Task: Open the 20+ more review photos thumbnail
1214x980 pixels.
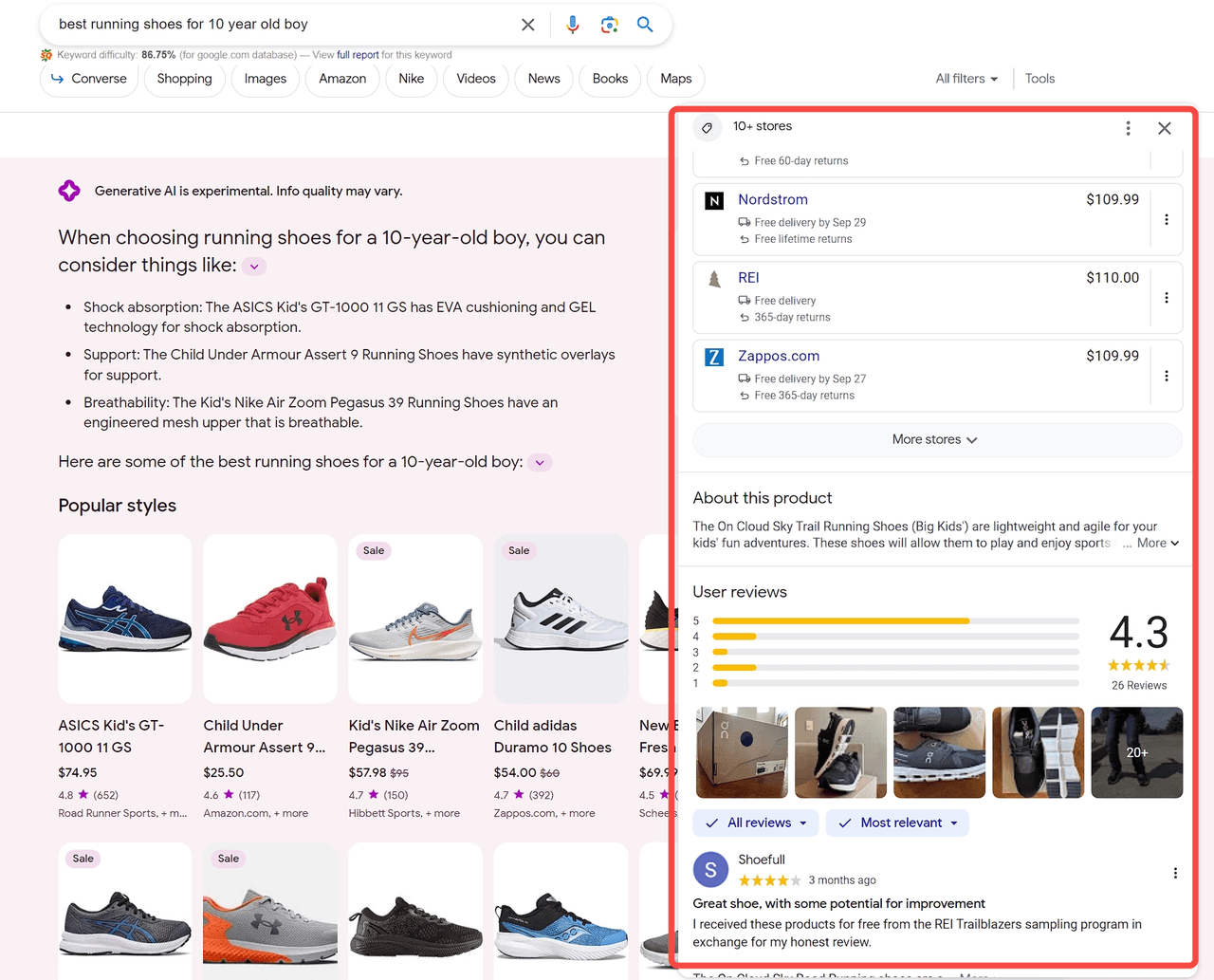Action: 1136,752
